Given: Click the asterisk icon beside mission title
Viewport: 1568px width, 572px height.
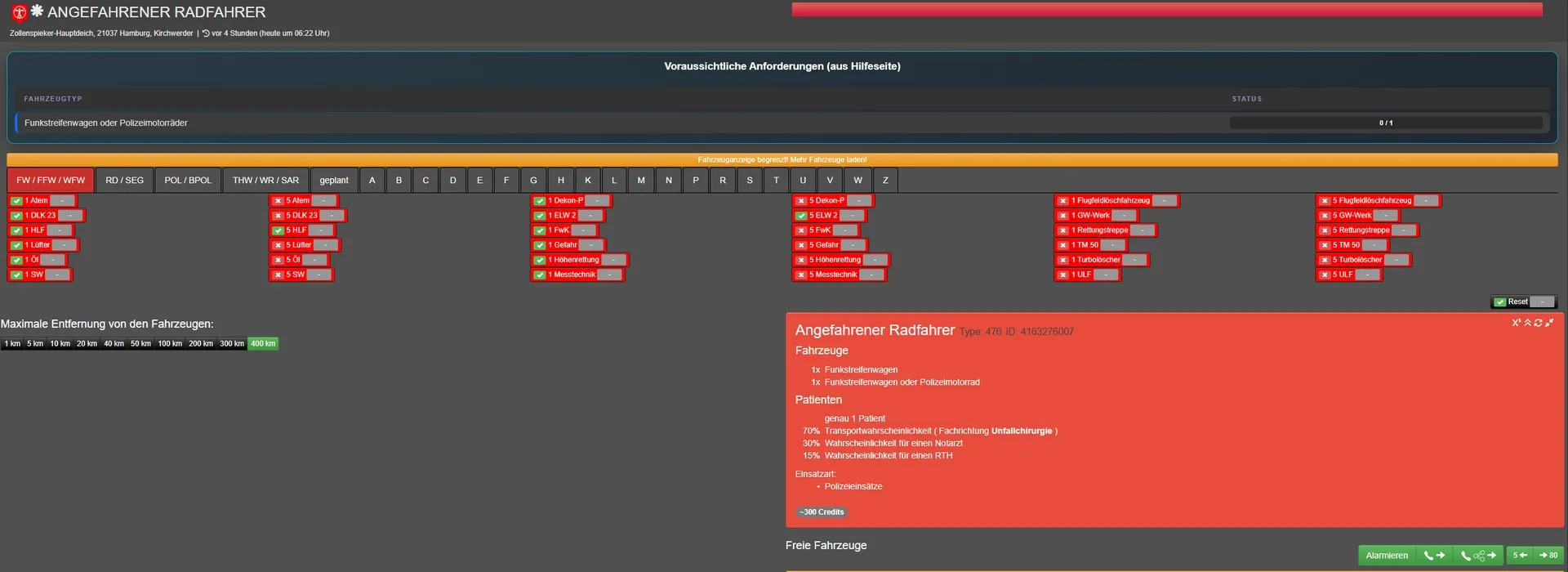Looking at the screenshot, I should (x=37, y=11).
